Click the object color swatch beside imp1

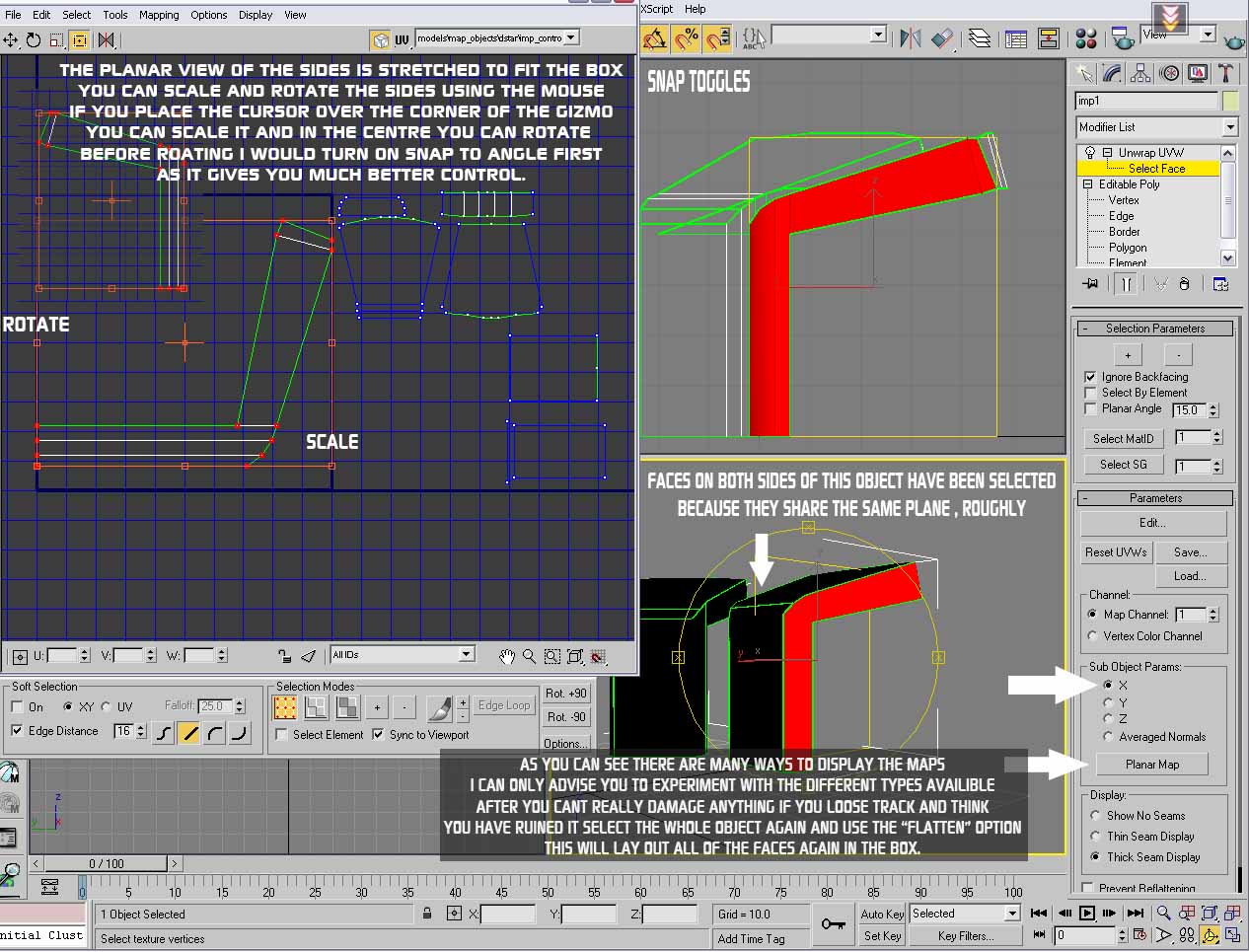pos(1230,101)
